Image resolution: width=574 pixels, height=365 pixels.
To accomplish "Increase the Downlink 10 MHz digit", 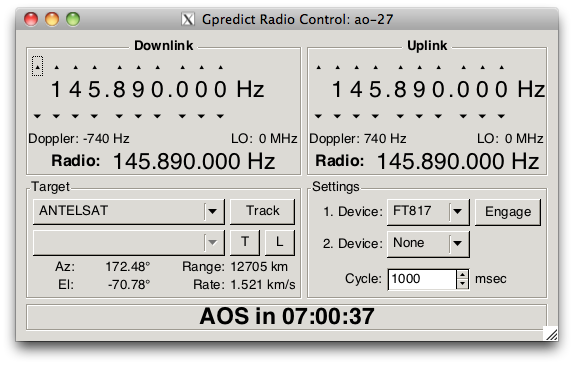I will (x=75, y=67).
